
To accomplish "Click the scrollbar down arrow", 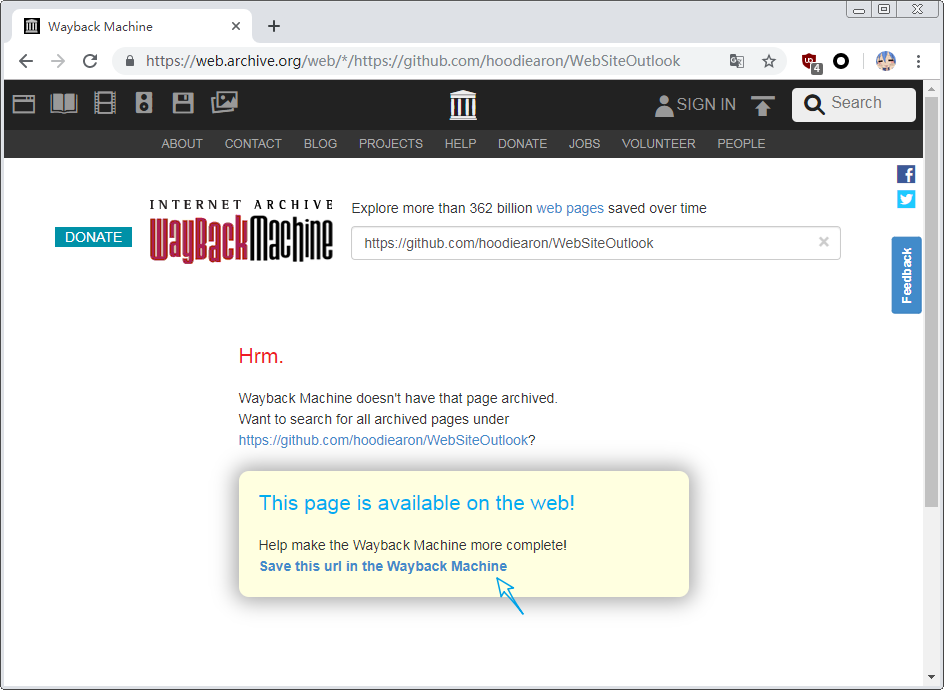I will coord(931,678).
